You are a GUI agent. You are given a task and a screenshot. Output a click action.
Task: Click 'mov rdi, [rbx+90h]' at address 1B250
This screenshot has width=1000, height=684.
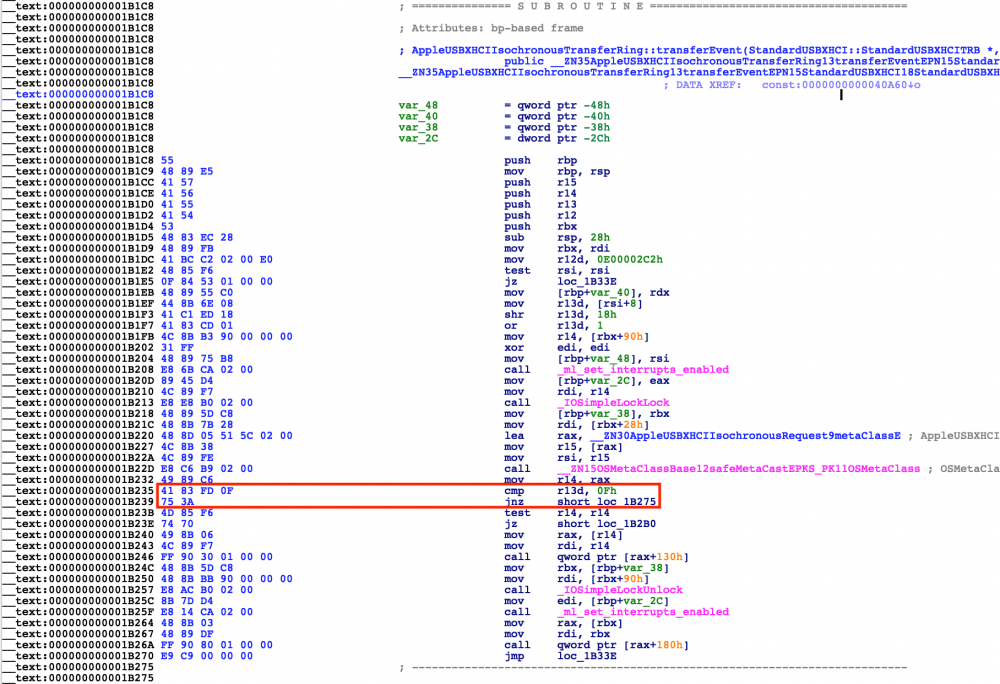[x=577, y=579]
